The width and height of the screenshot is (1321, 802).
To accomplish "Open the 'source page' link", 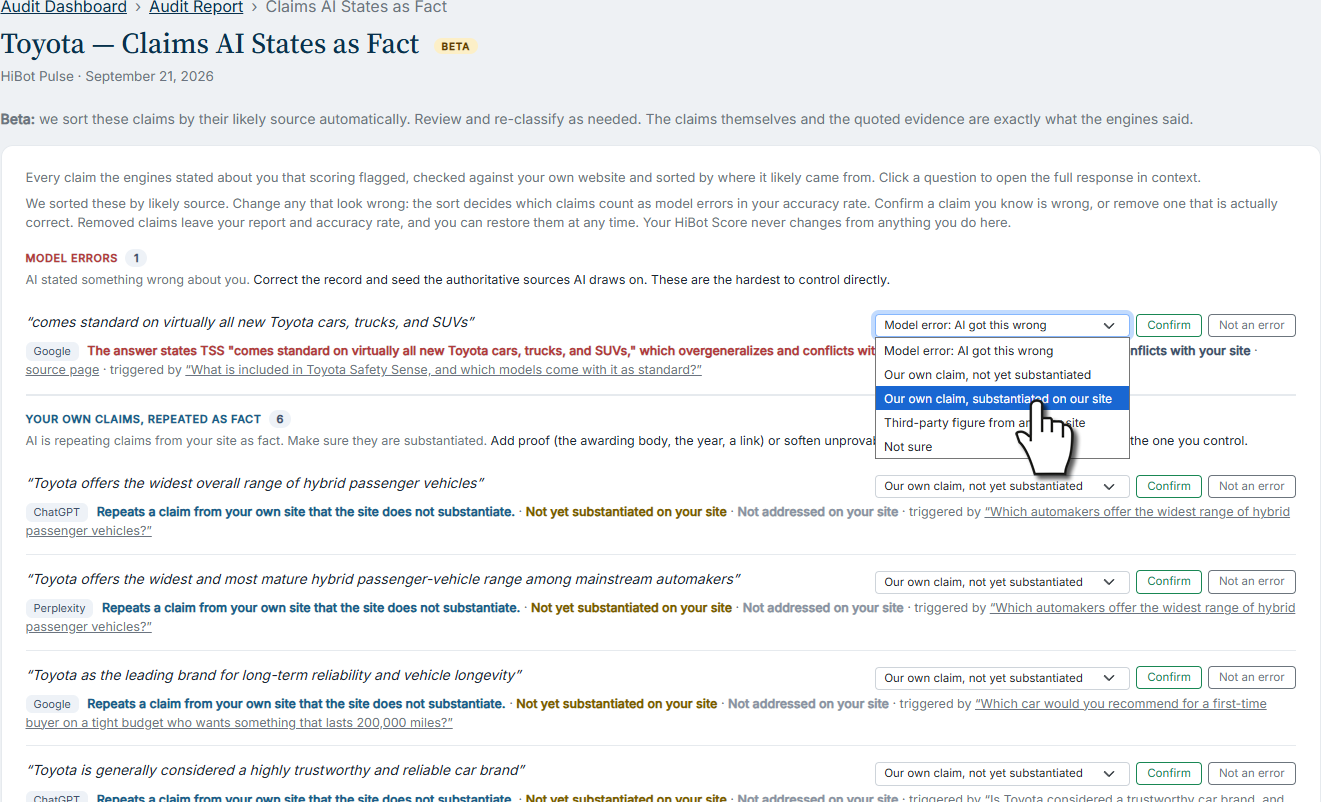I will 63,370.
